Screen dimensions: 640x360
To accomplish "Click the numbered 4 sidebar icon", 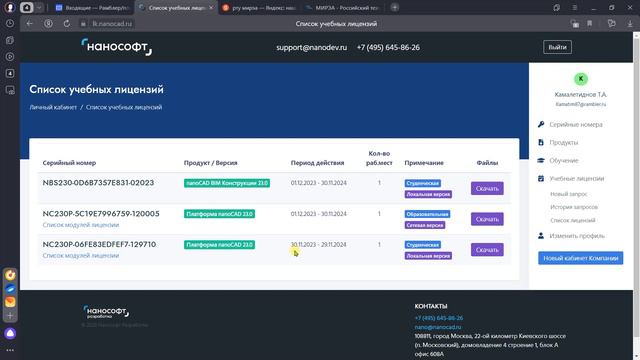I will [x=10, y=73].
